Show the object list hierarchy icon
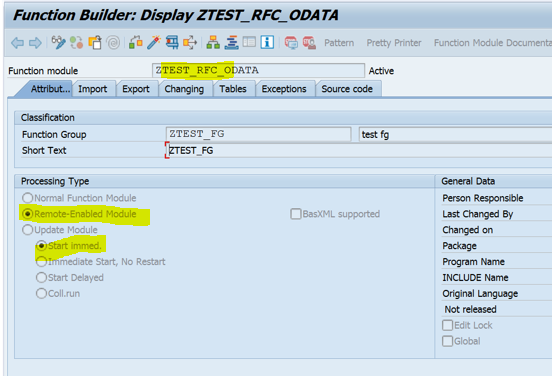Image resolution: width=552 pixels, height=376 pixels. point(213,43)
